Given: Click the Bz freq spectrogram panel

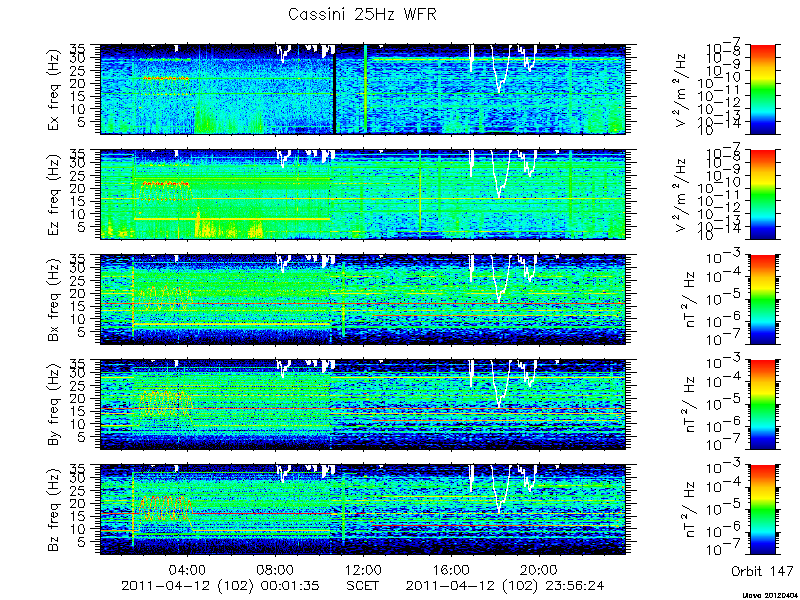Looking at the screenshot, I should 363,510.
